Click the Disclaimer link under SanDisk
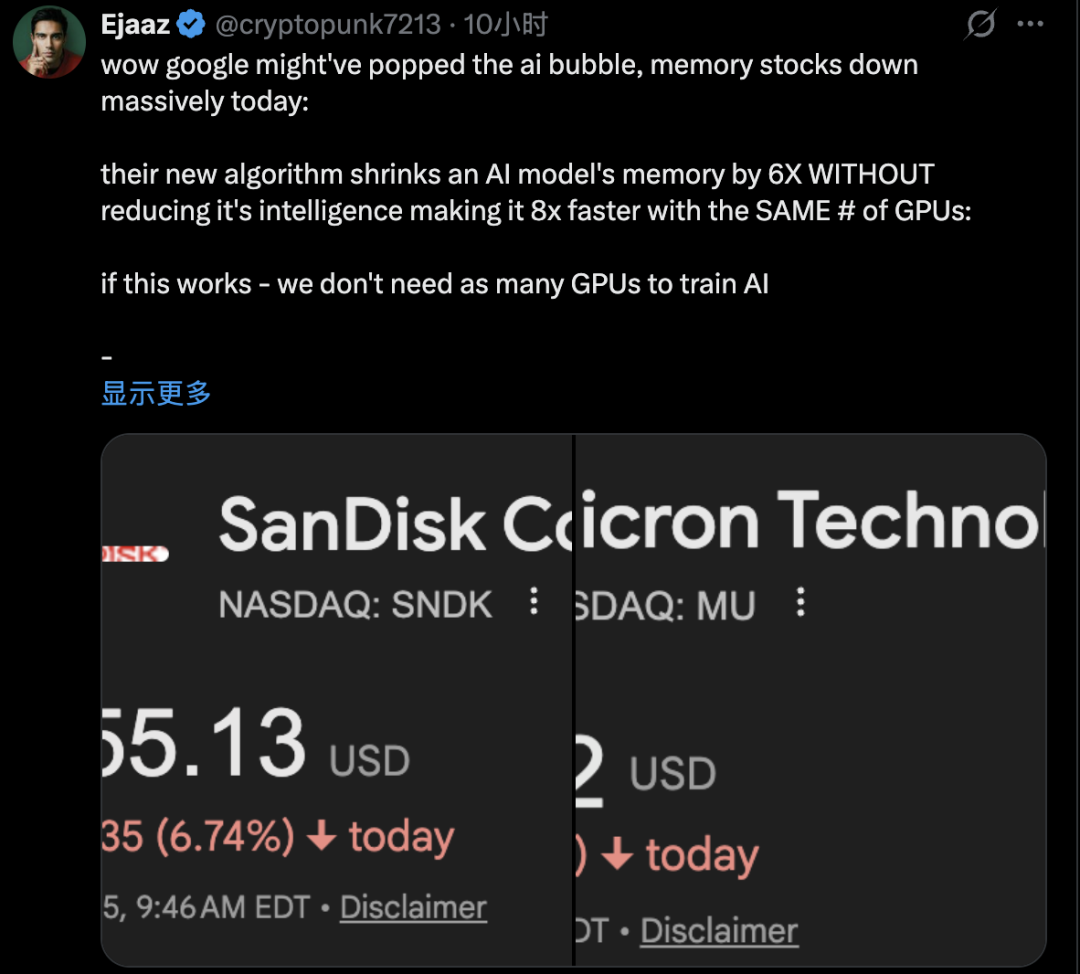1080x974 pixels. point(413,907)
